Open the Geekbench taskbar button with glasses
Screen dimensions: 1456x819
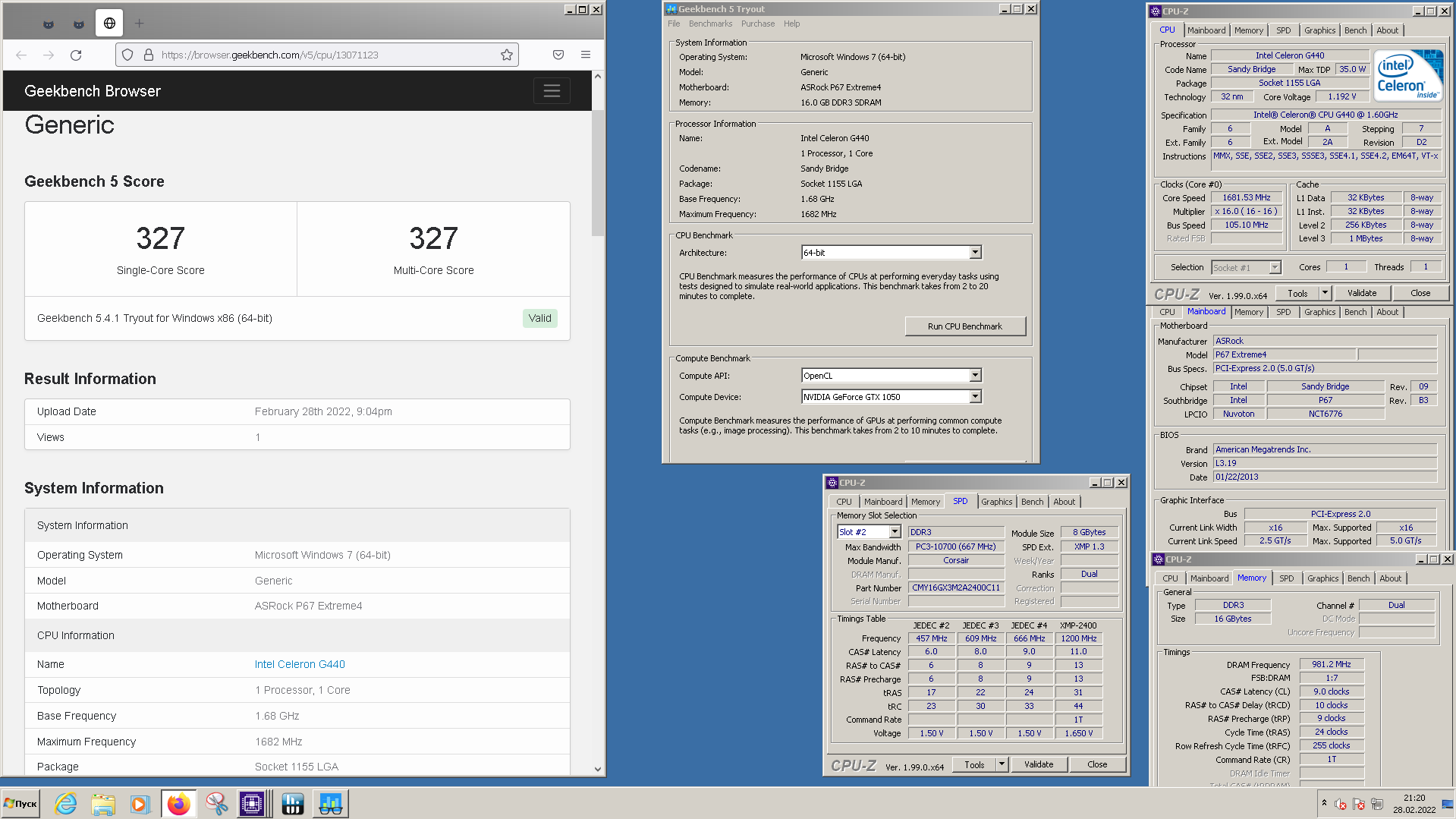[x=330, y=804]
